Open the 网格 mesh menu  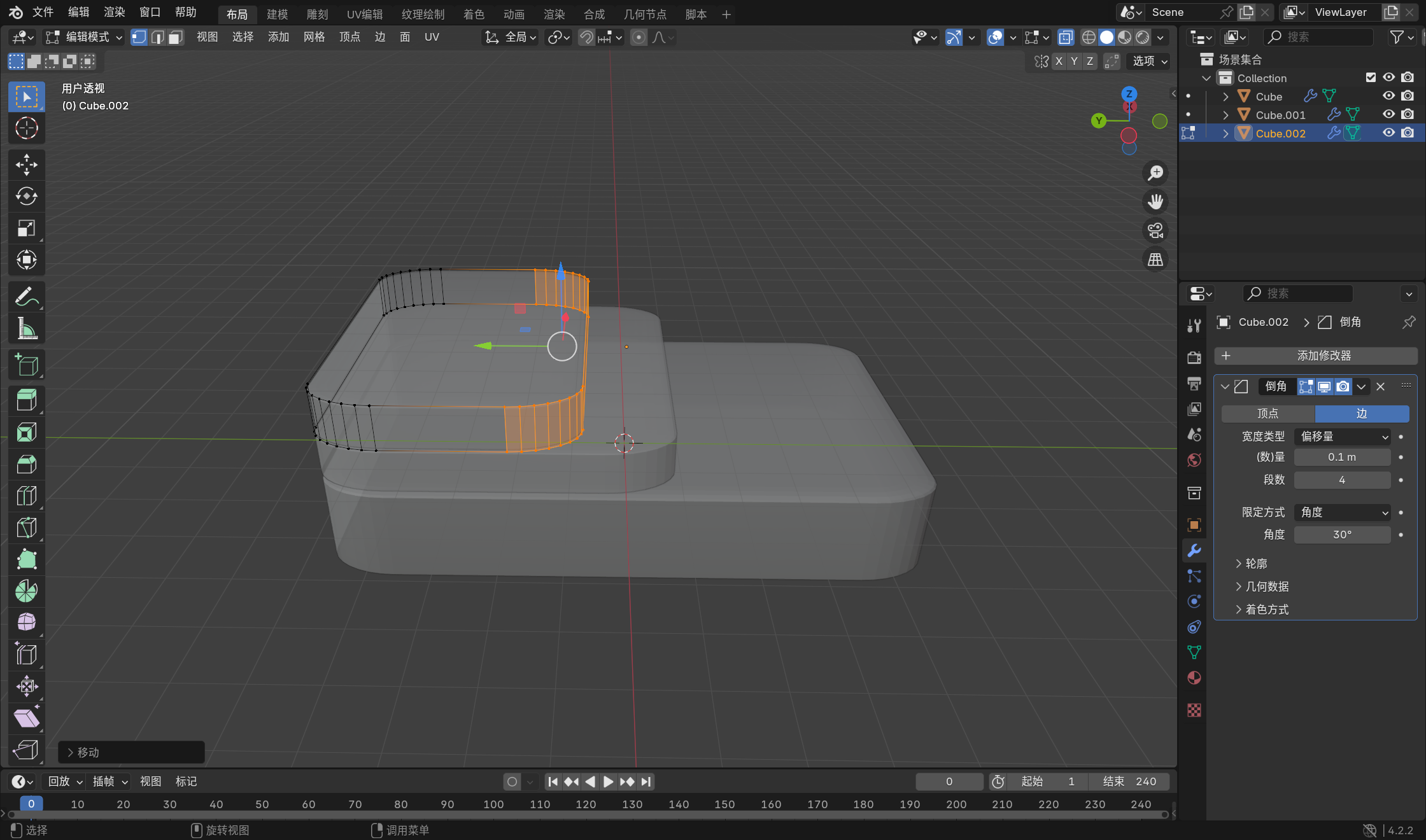tap(314, 37)
